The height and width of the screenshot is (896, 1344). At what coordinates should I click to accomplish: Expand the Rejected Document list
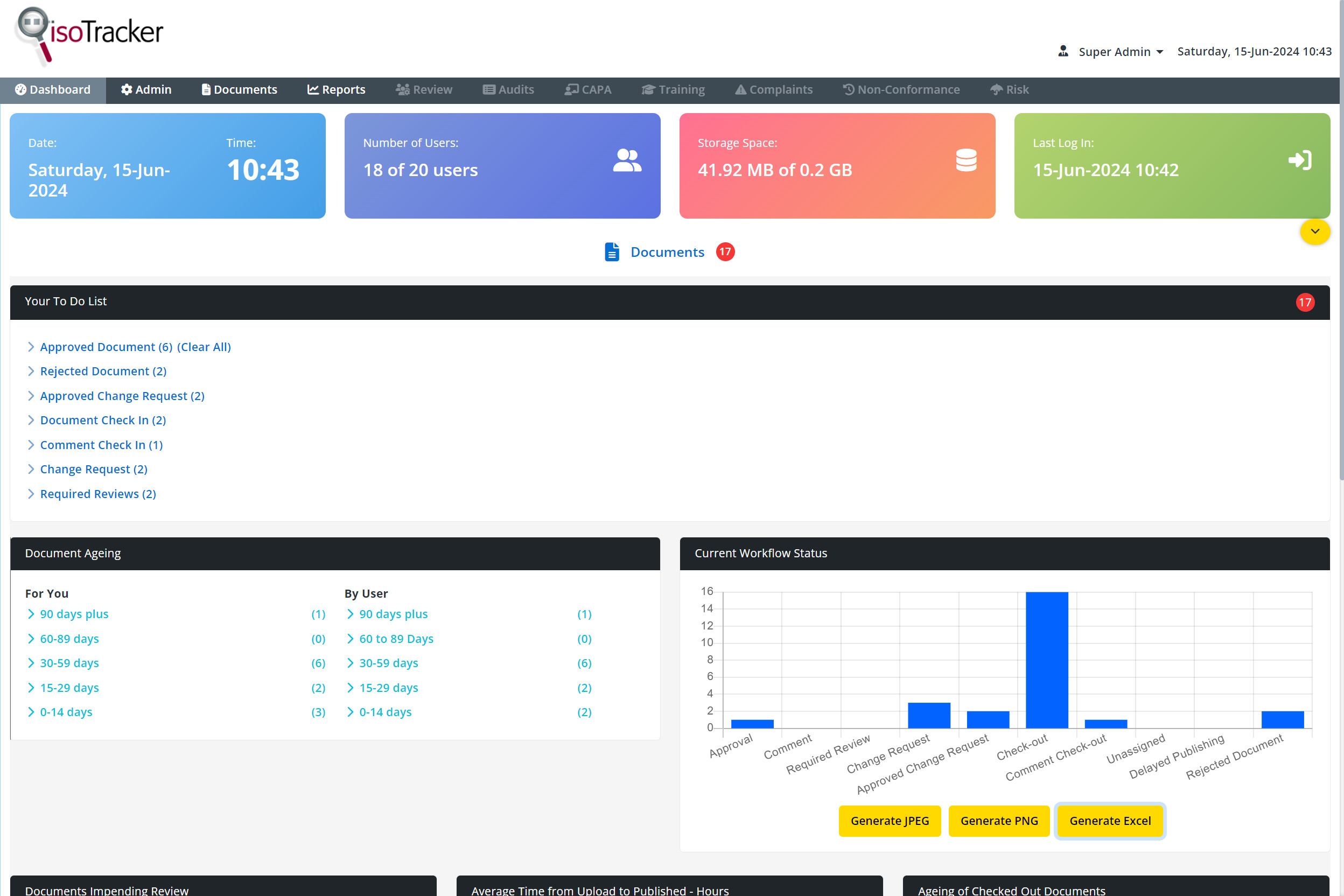click(x=102, y=371)
